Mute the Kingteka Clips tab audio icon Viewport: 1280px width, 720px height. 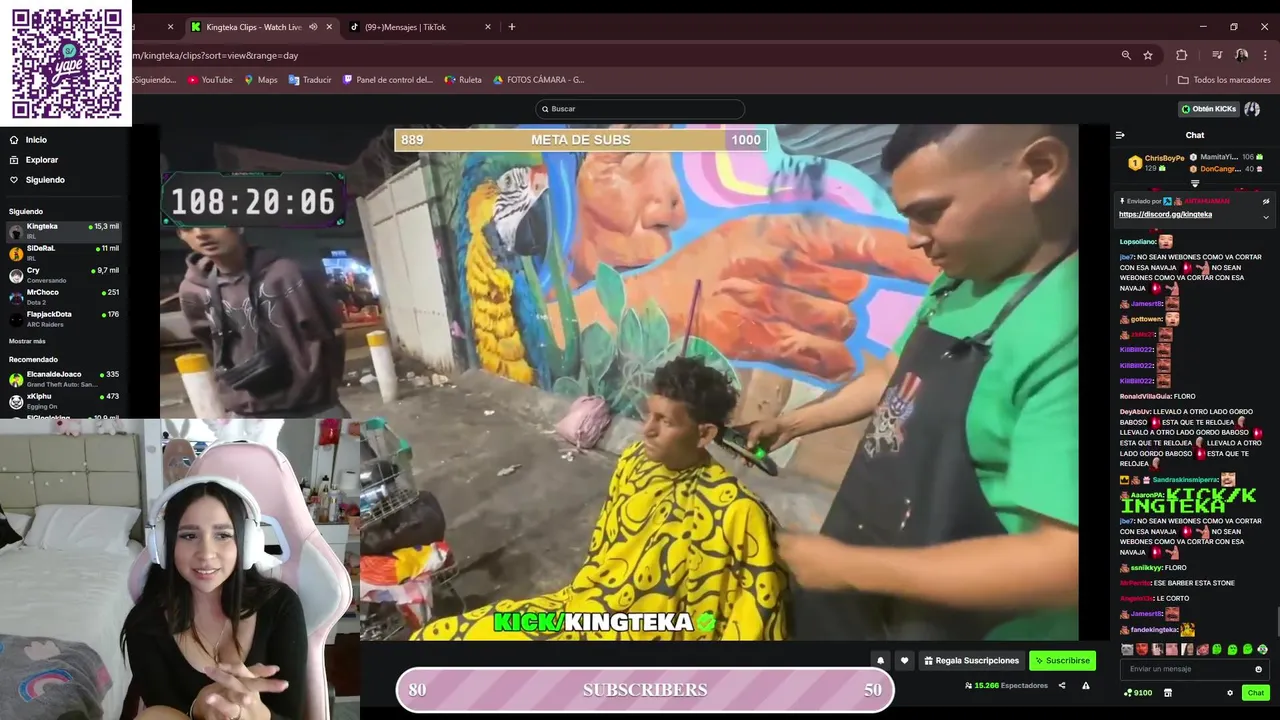click(313, 27)
